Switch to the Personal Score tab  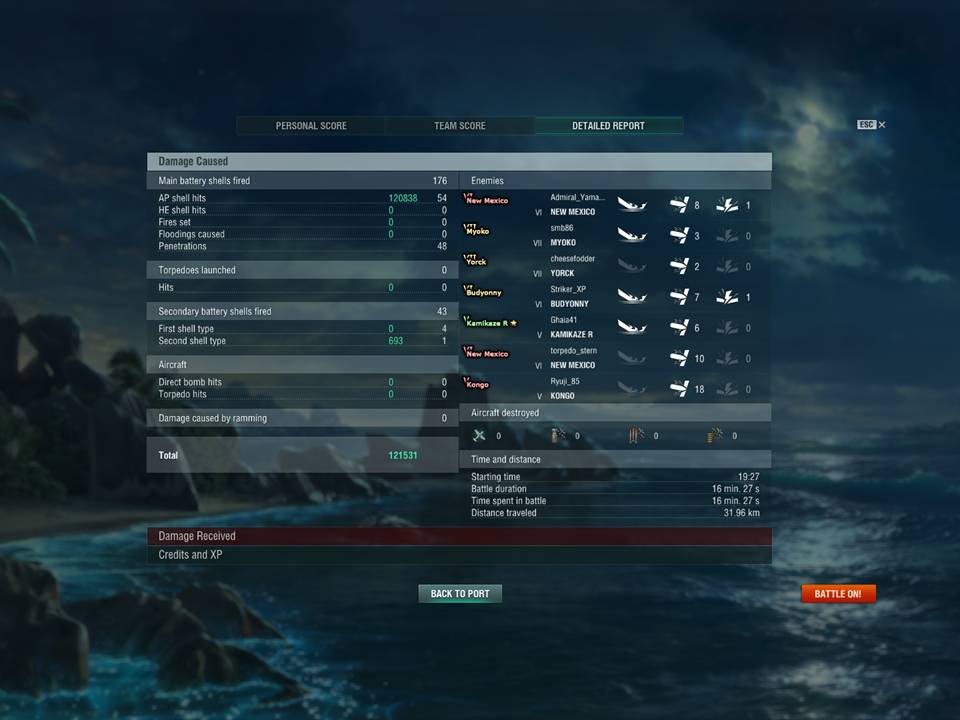coord(311,126)
